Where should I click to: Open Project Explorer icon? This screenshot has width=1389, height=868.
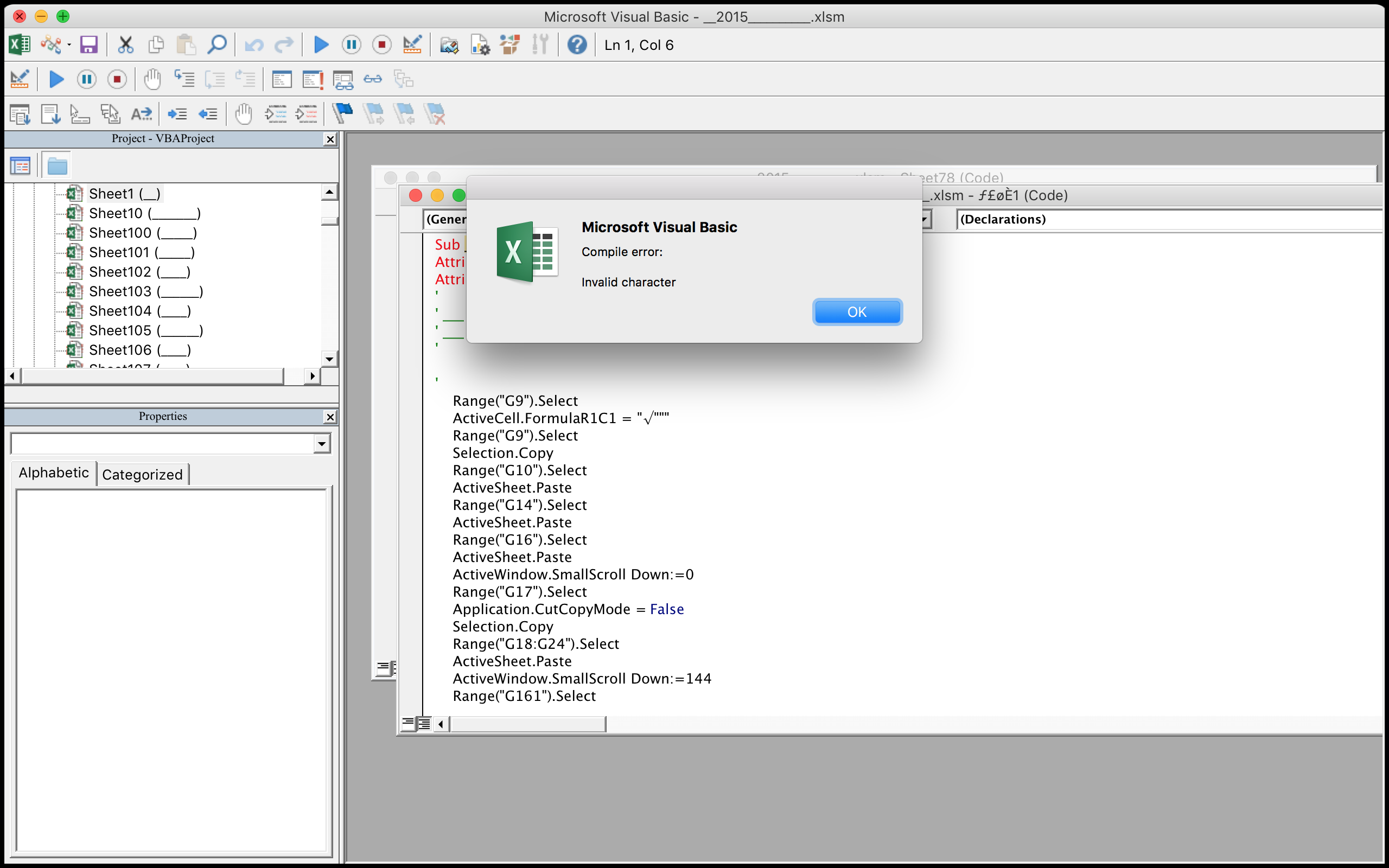(x=449, y=45)
